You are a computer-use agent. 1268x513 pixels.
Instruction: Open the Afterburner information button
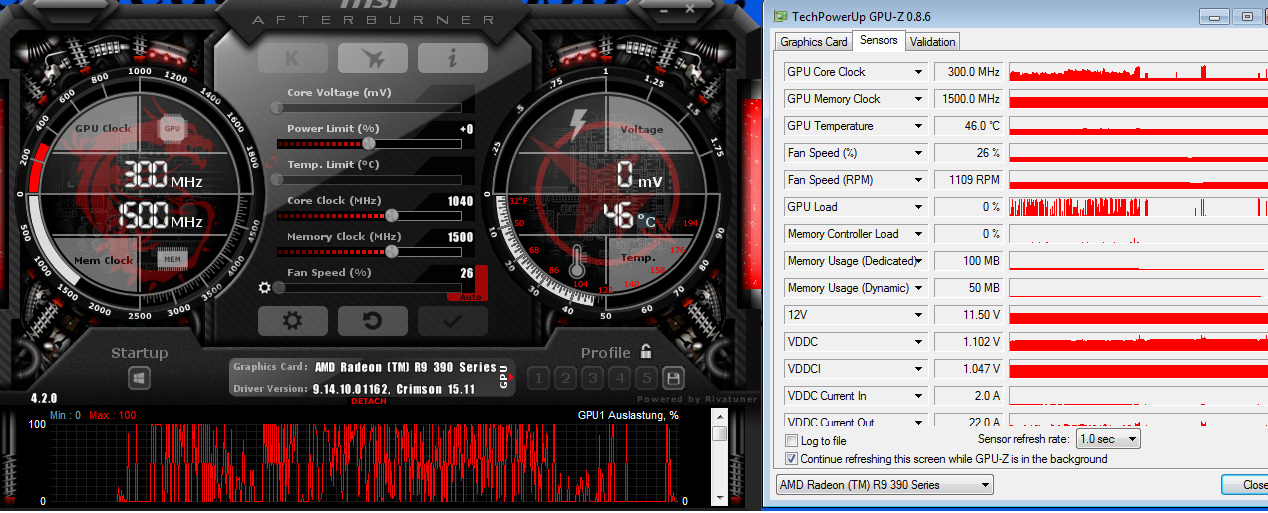pos(452,57)
